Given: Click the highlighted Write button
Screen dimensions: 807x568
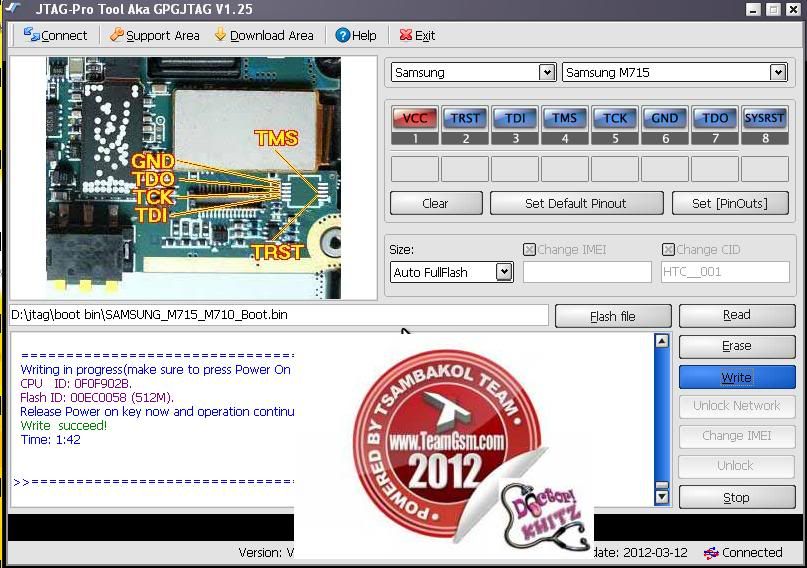Looking at the screenshot, I should tap(737, 377).
